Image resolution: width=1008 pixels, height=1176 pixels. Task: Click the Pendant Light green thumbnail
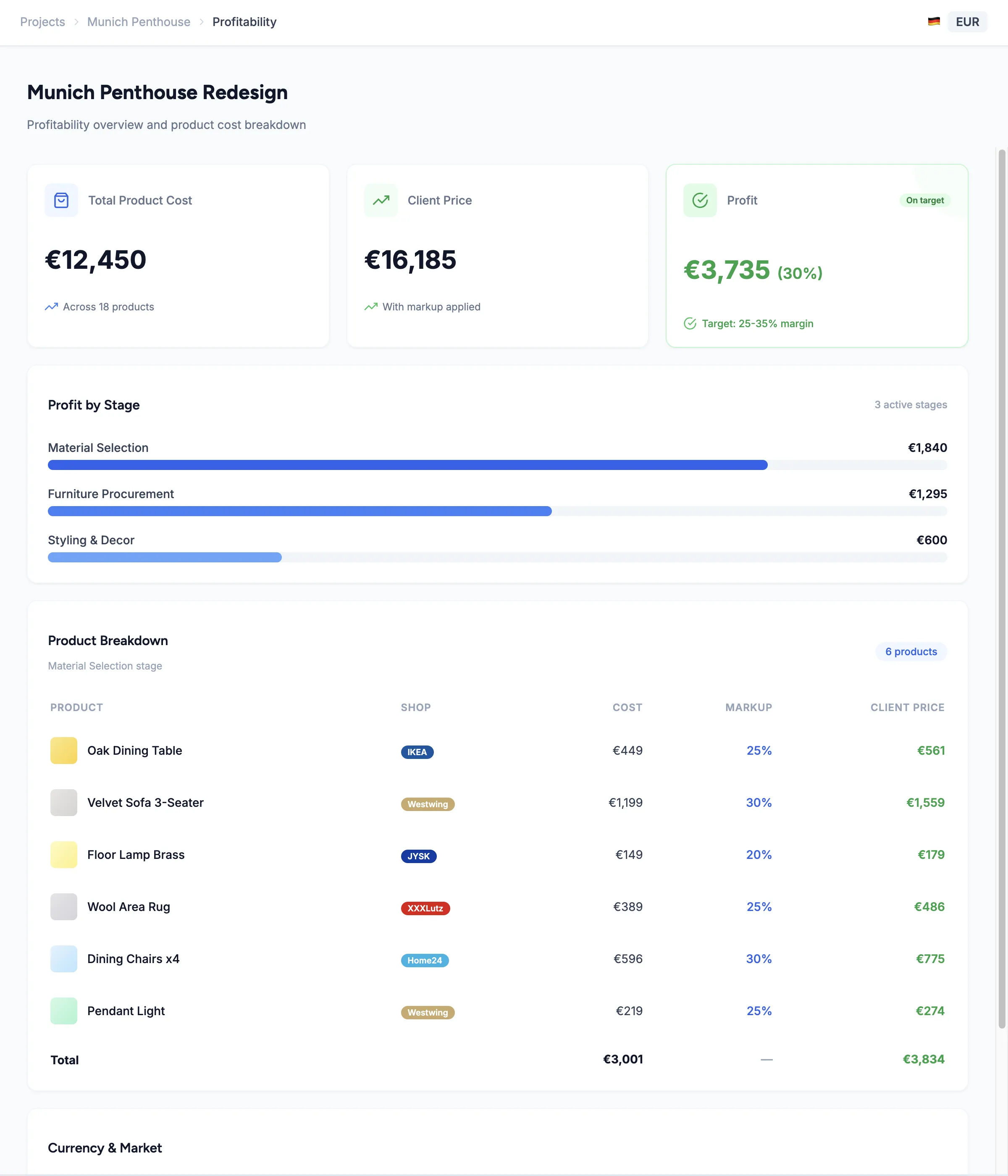point(63,1011)
